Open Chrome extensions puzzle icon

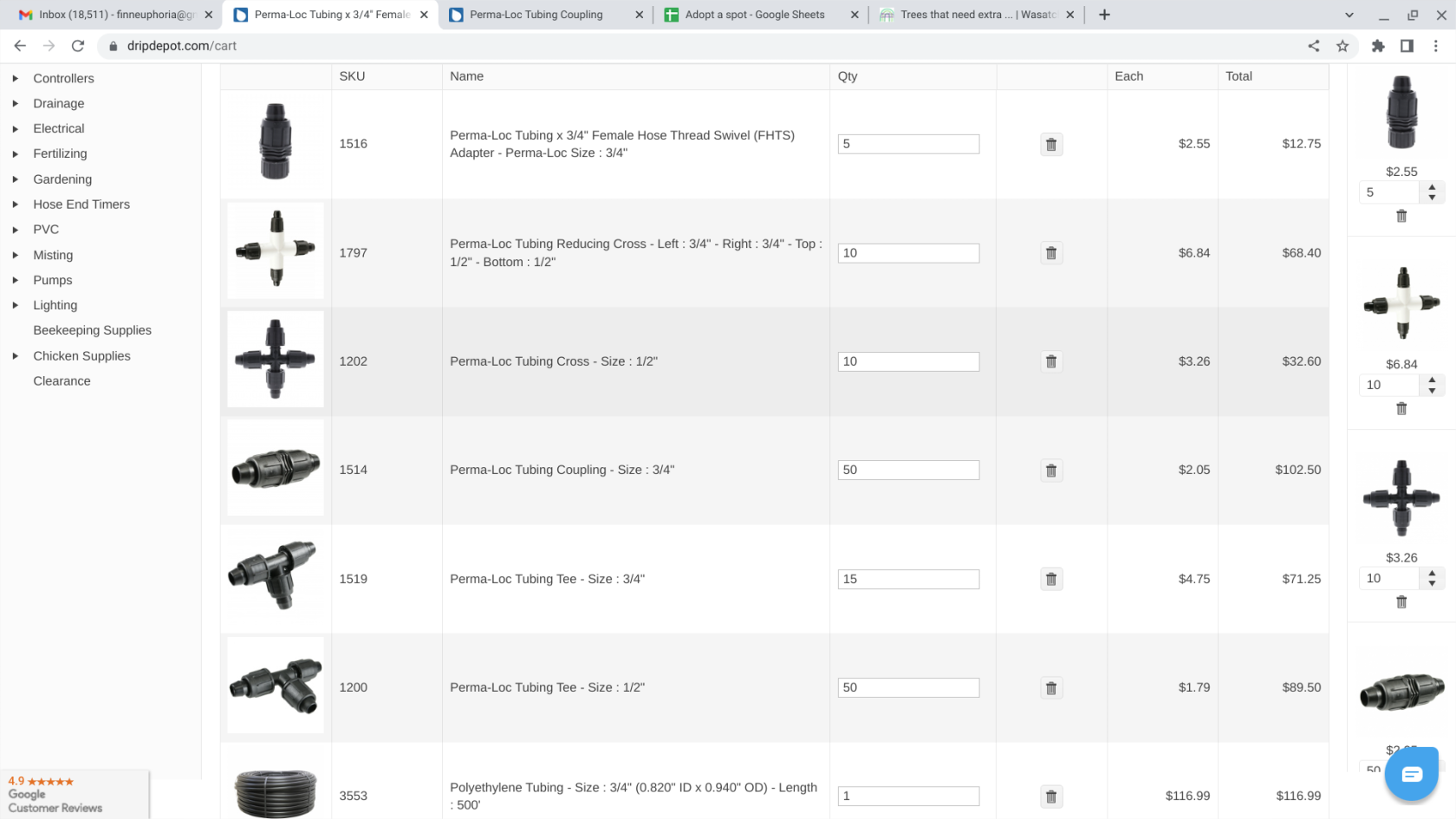tap(1378, 46)
